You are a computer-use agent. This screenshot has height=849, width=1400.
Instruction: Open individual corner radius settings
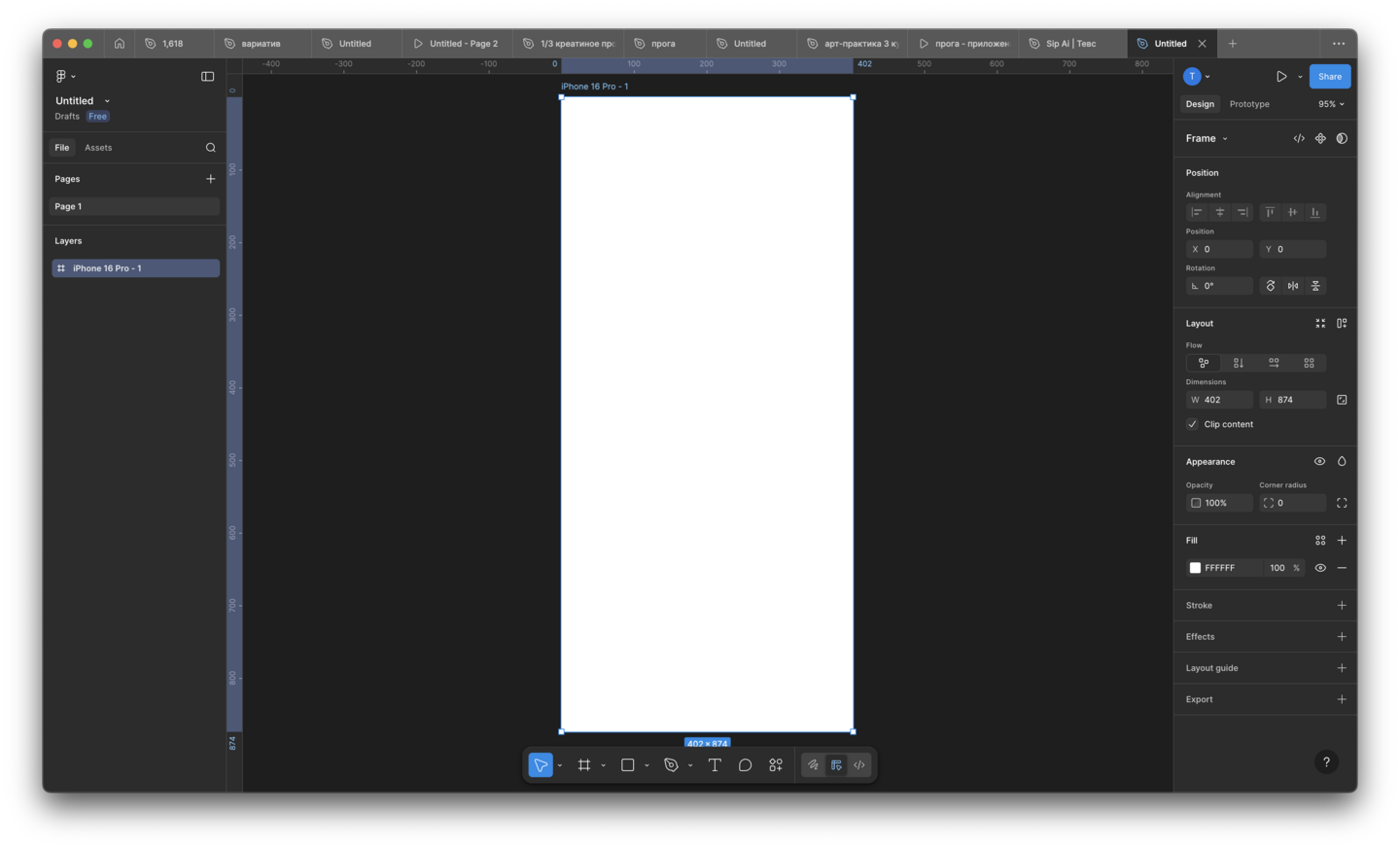tap(1342, 504)
